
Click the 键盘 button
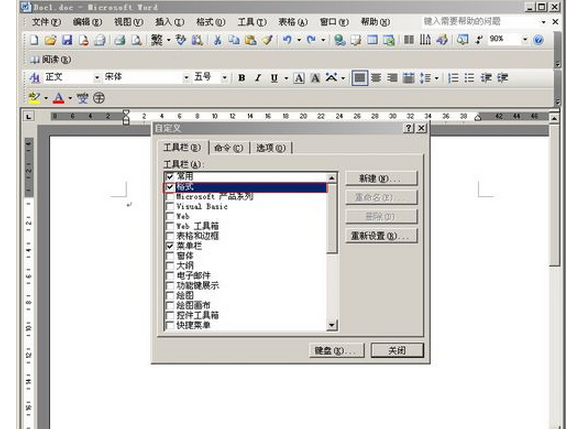point(337,350)
